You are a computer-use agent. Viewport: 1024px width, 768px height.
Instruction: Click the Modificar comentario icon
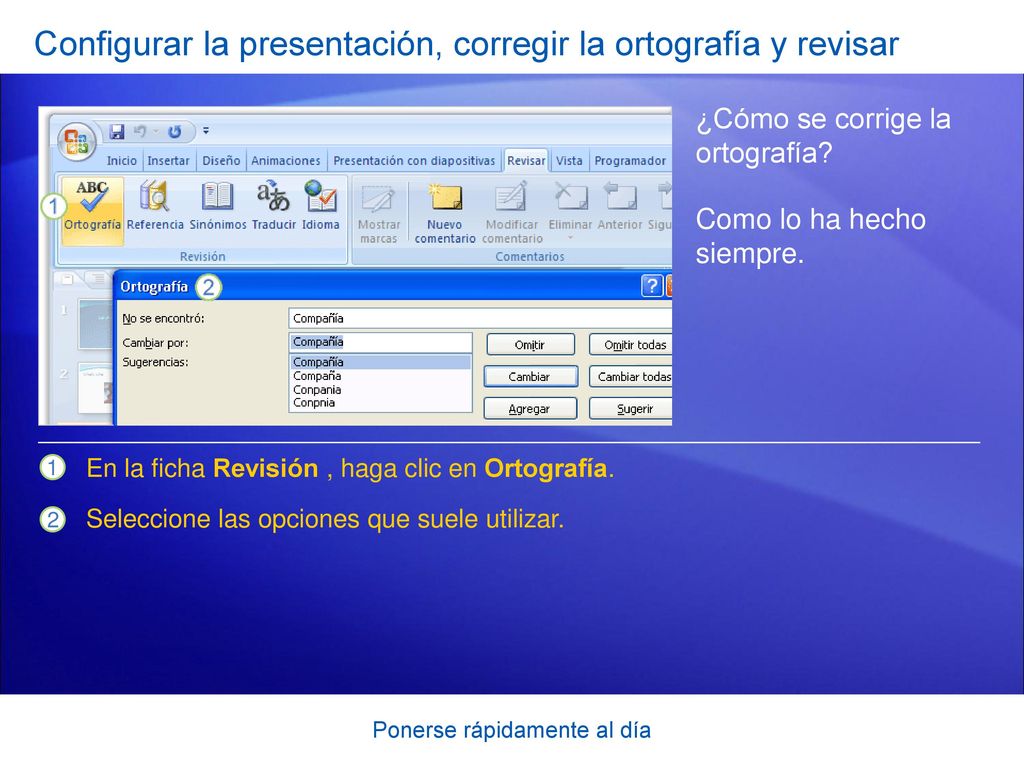pyautogui.click(x=511, y=198)
